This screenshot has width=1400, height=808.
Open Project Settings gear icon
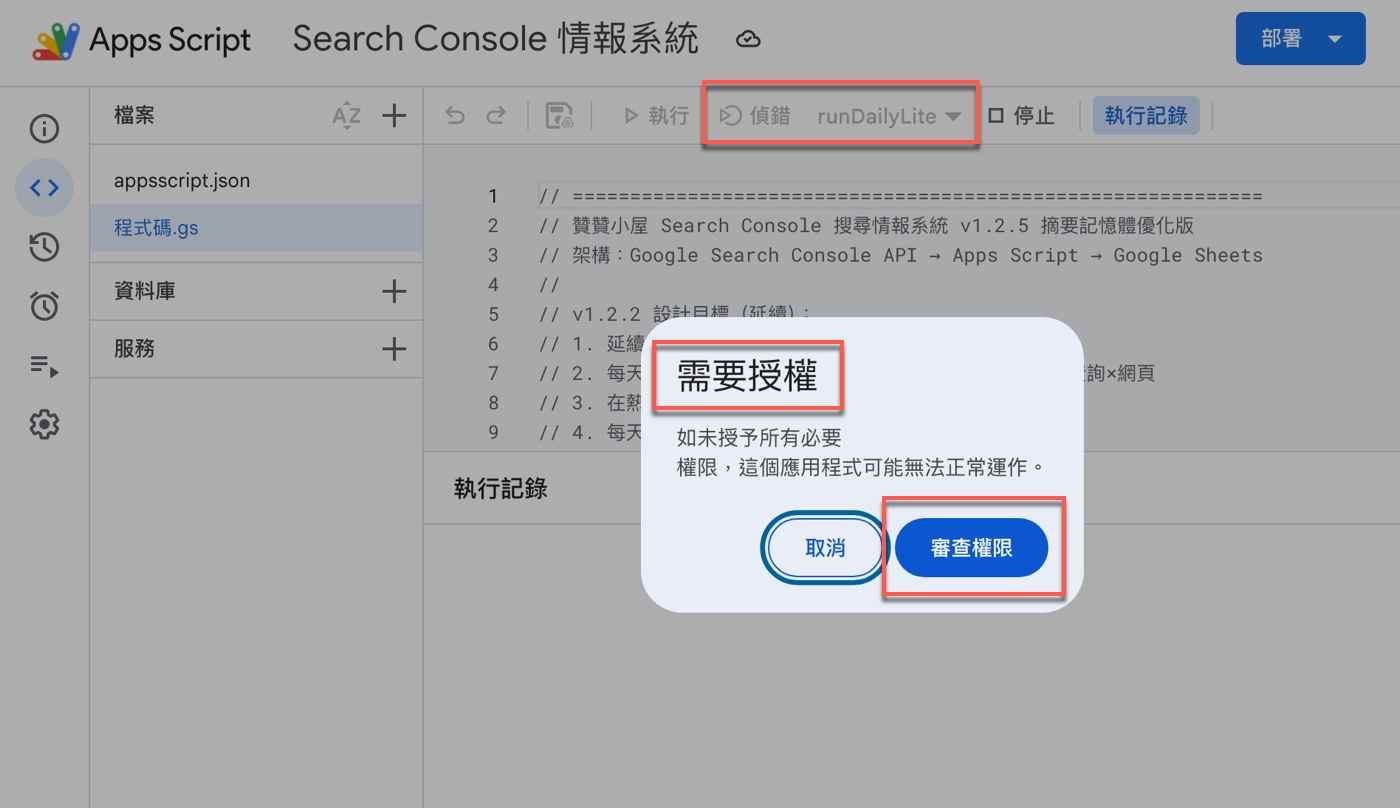(x=44, y=425)
